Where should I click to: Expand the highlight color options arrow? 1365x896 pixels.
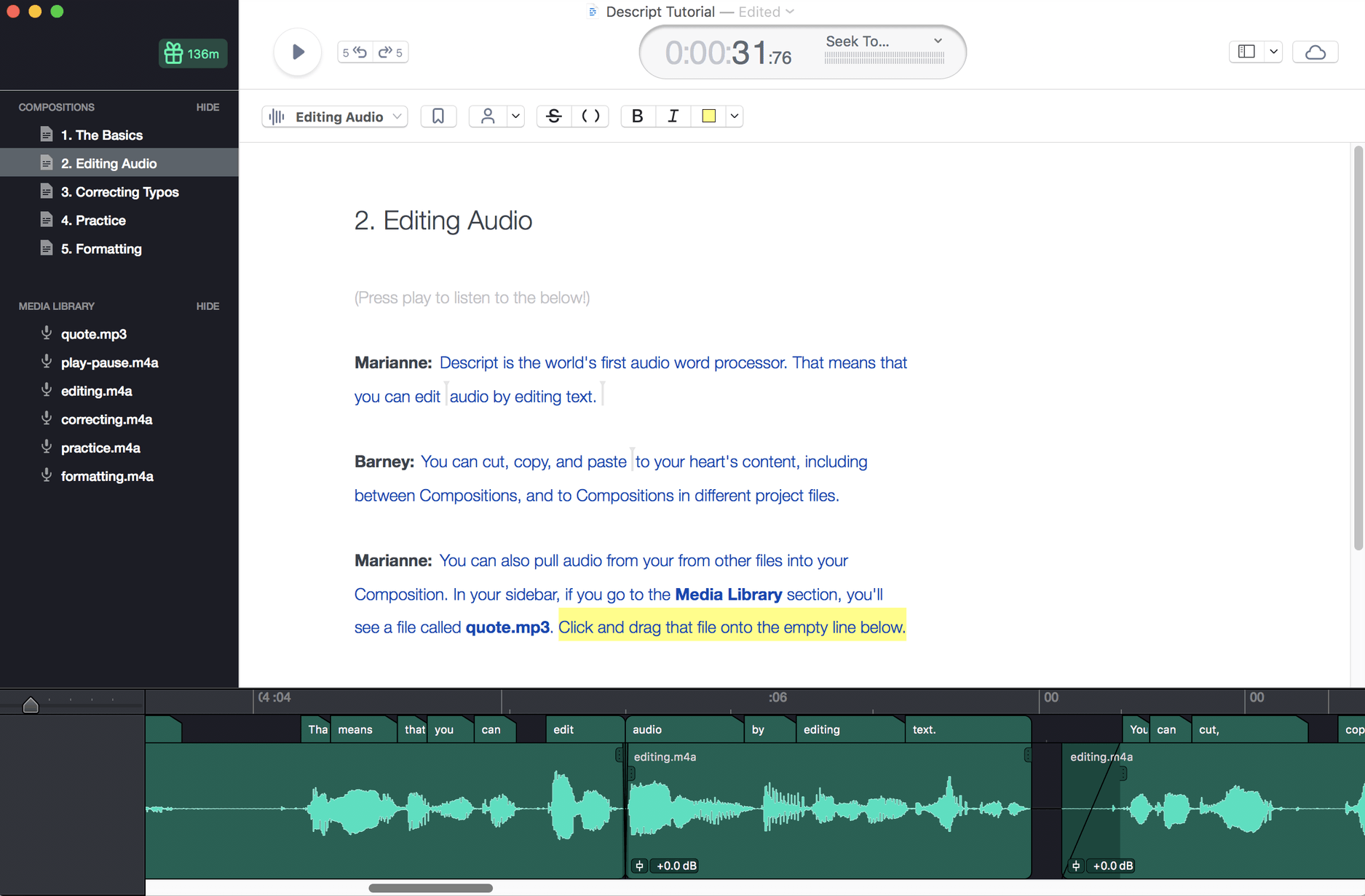[x=734, y=116]
